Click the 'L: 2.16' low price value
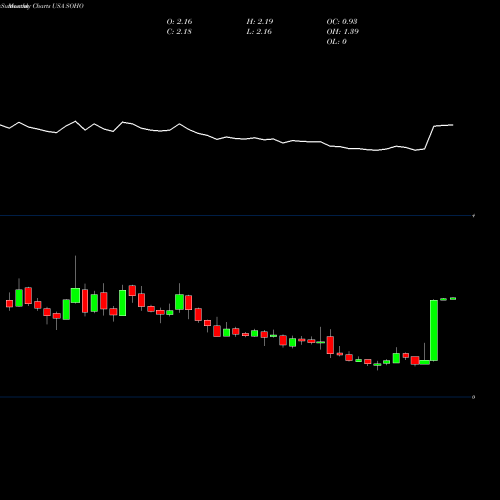 tap(259, 32)
